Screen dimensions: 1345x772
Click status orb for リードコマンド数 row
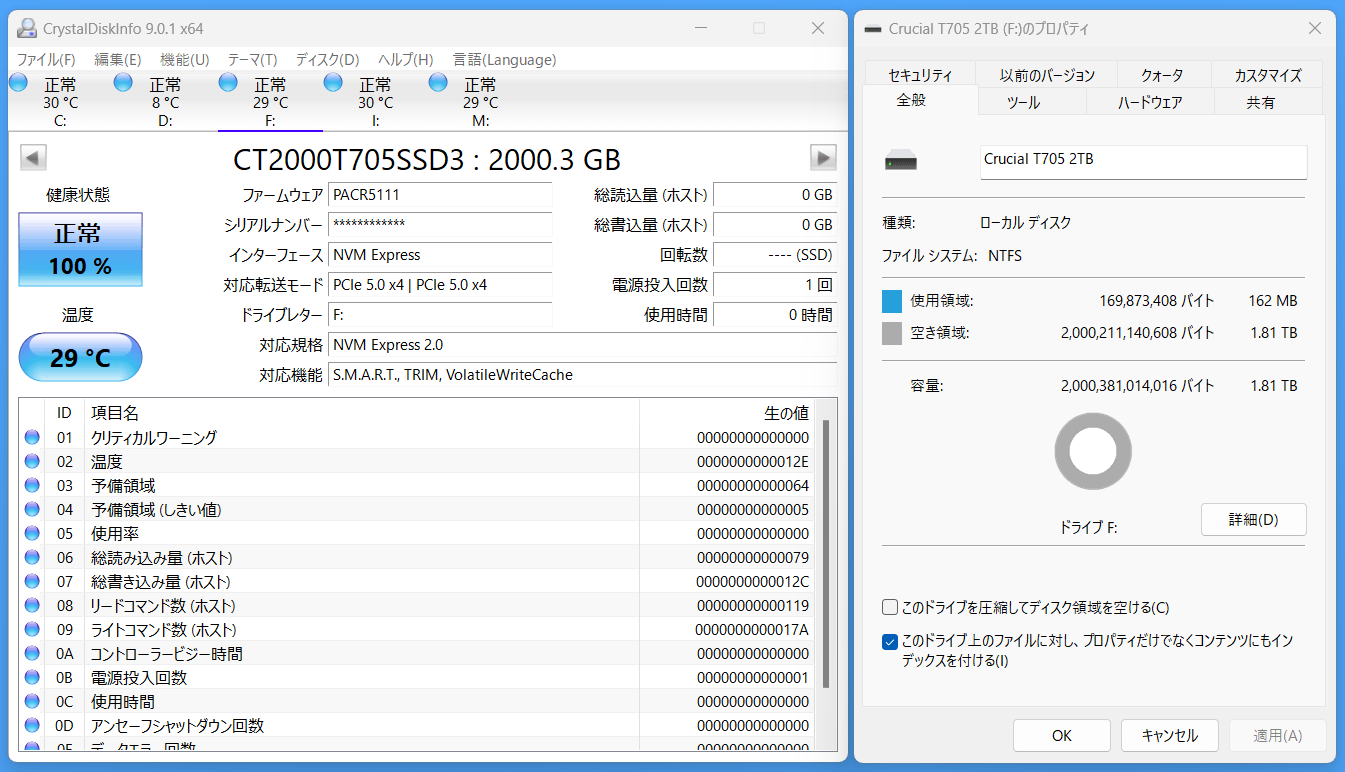coord(32,605)
